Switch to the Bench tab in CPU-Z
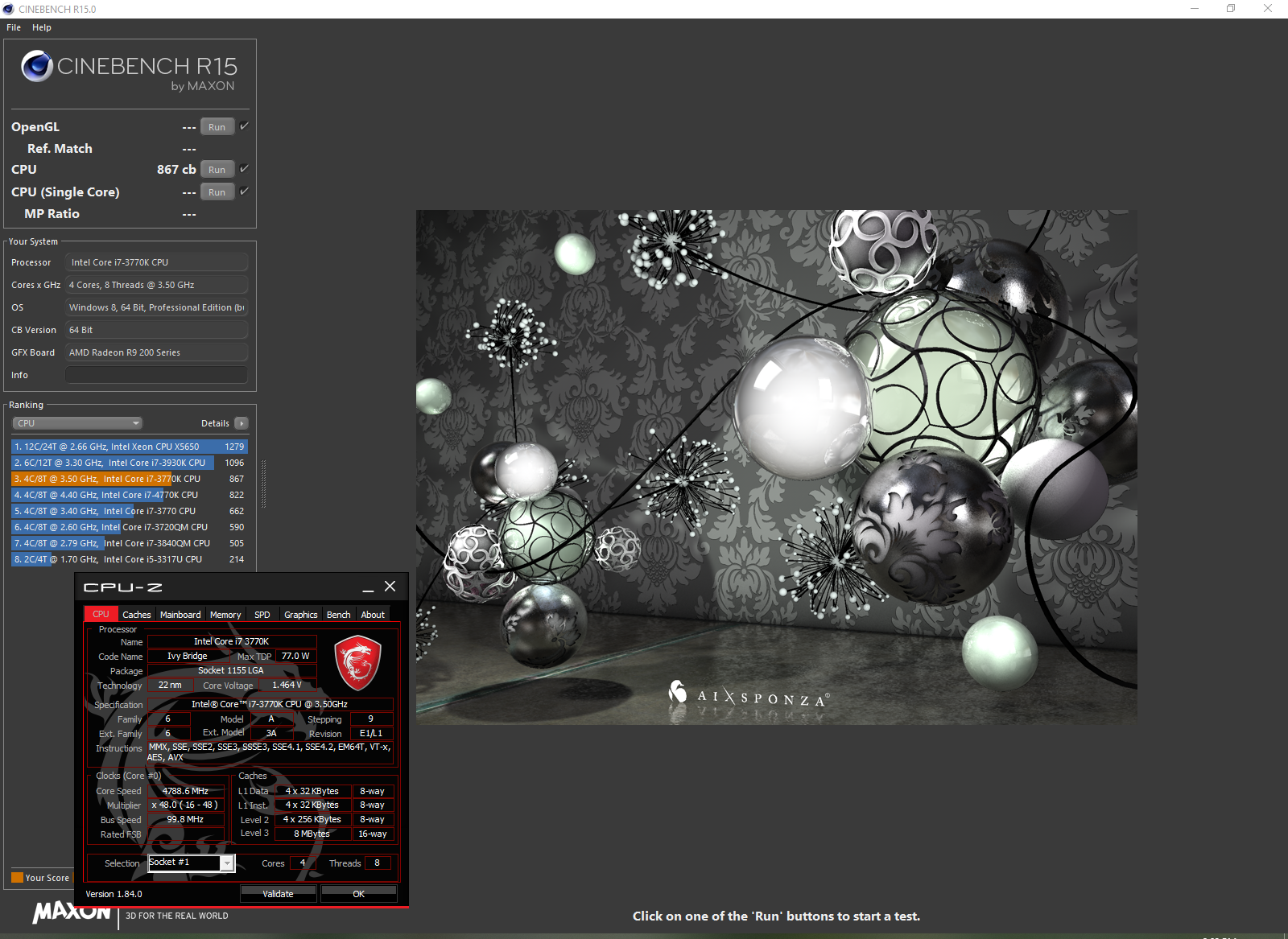 [x=339, y=615]
